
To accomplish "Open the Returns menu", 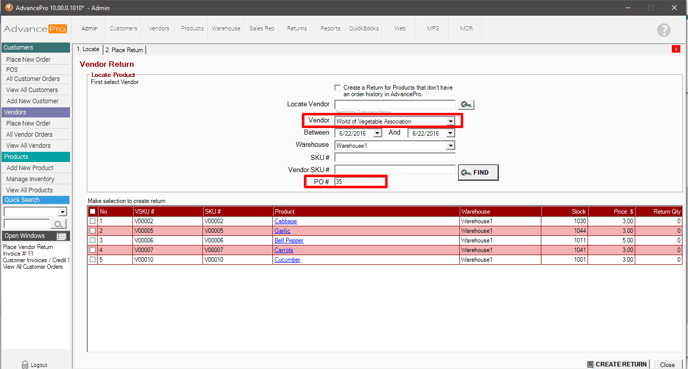I will point(297,29).
